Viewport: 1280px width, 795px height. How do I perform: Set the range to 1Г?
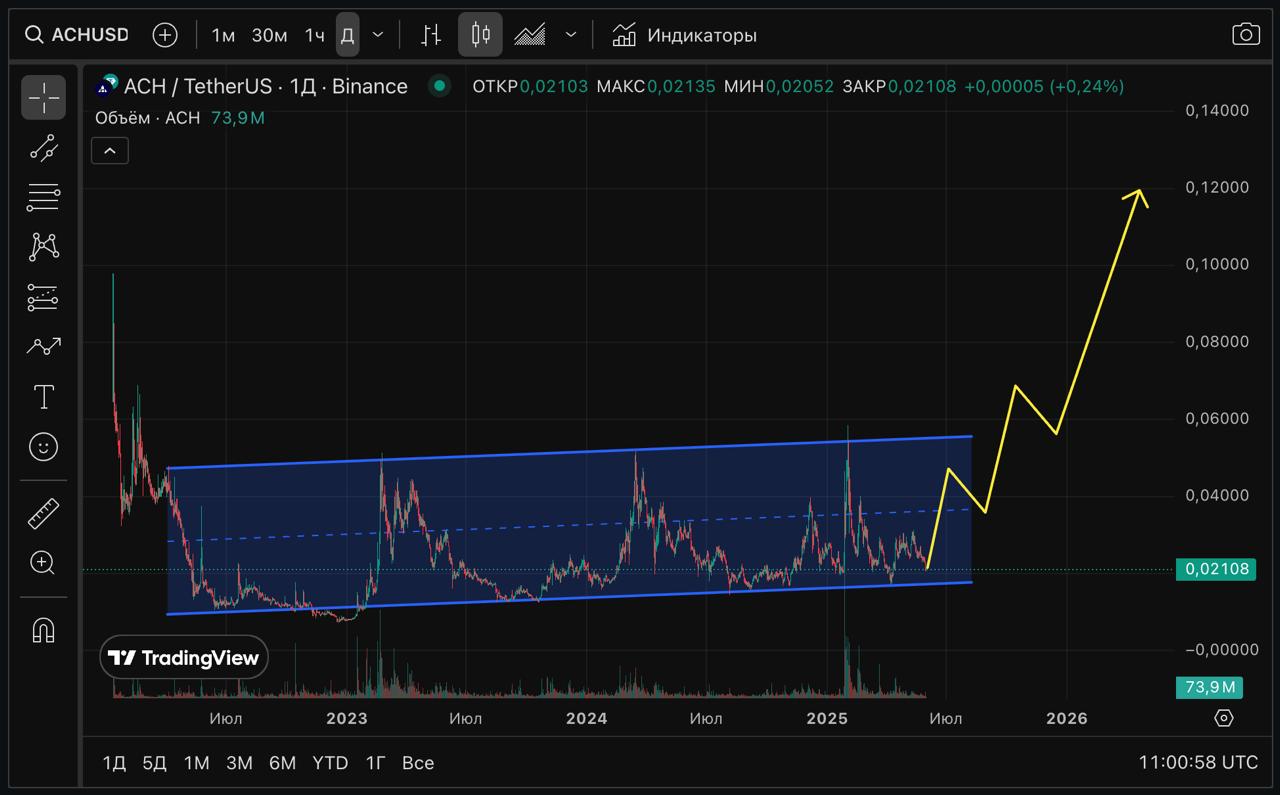375,763
